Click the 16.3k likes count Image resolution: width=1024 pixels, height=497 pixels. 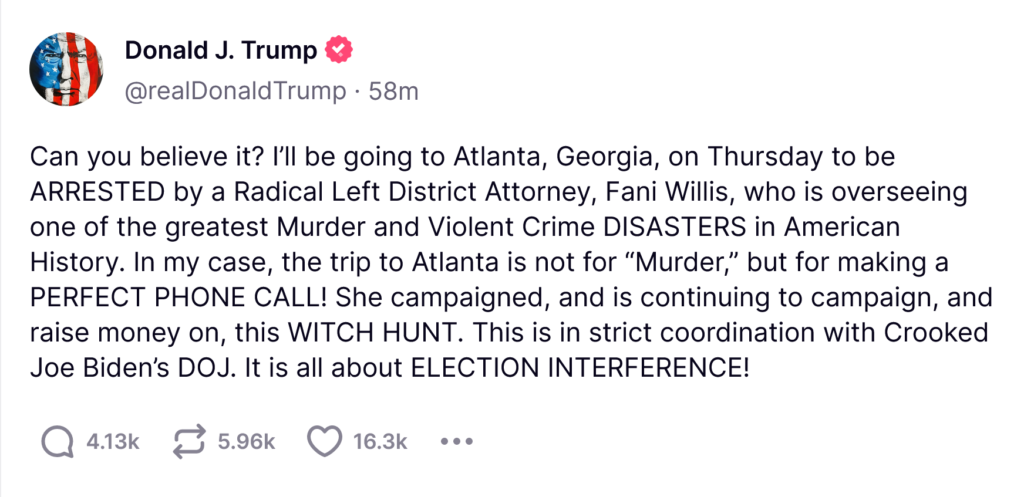[x=381, y=442]
